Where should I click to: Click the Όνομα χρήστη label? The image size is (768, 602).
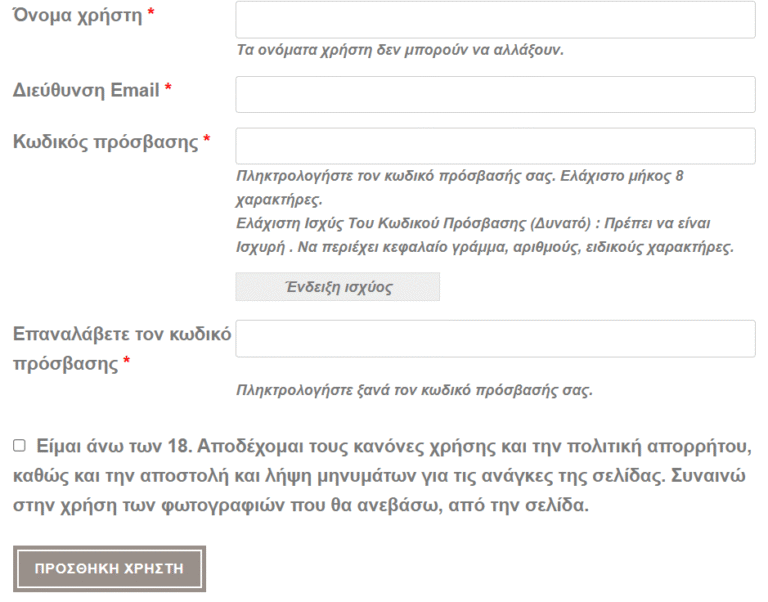click(77, 15)
